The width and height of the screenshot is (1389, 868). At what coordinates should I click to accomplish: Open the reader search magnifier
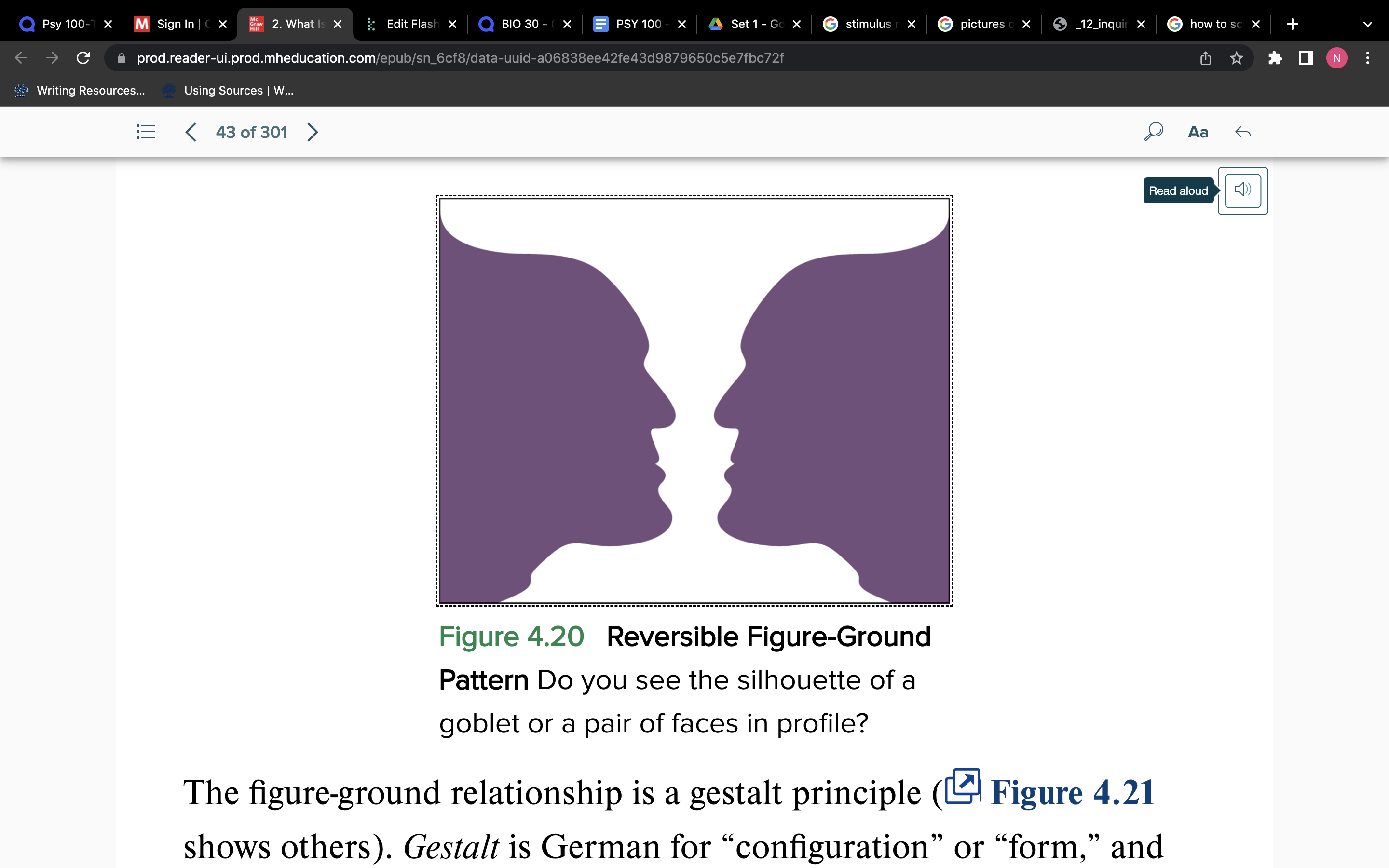coord(1153,132)
